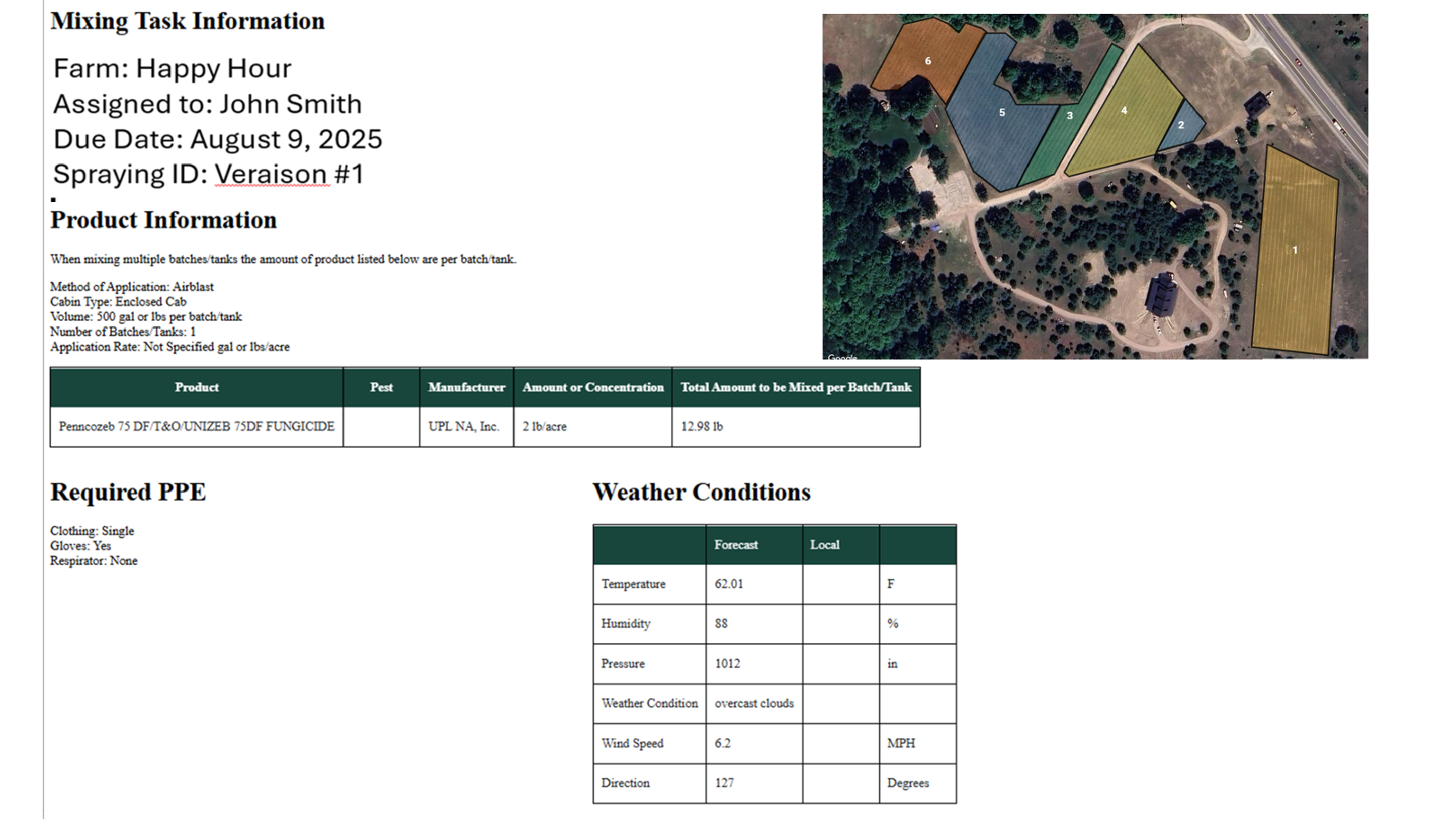Screen dimensions: 1456x819
Task: Click the 2 lb/acre concentration cell
Action: (x=544, y=427)
